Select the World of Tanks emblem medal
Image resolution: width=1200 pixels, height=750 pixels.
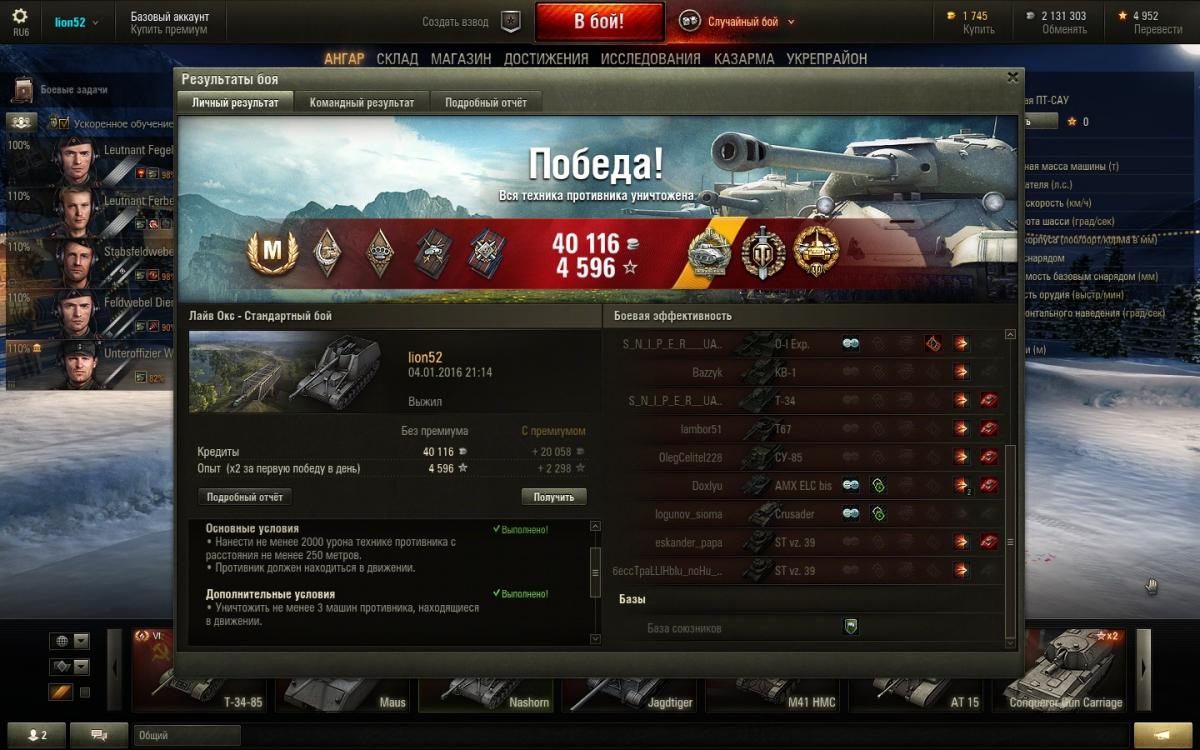click(762, 252)
